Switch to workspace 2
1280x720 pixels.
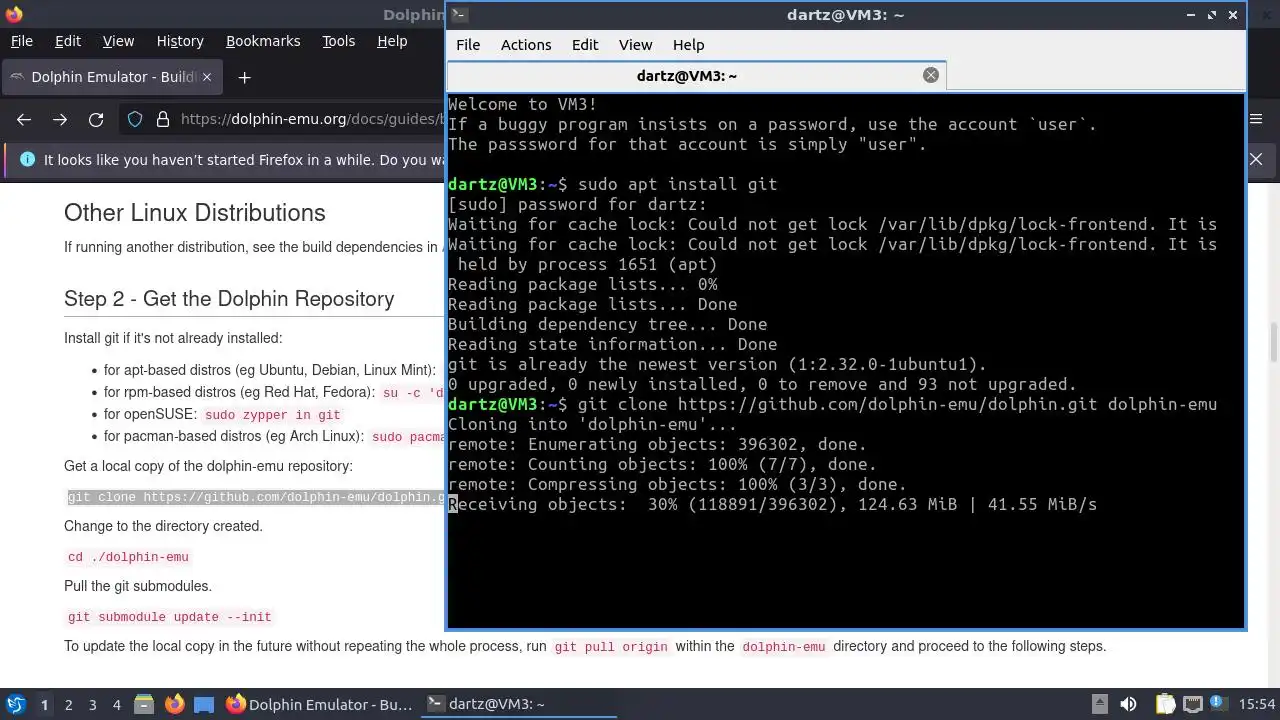point(68,705)
